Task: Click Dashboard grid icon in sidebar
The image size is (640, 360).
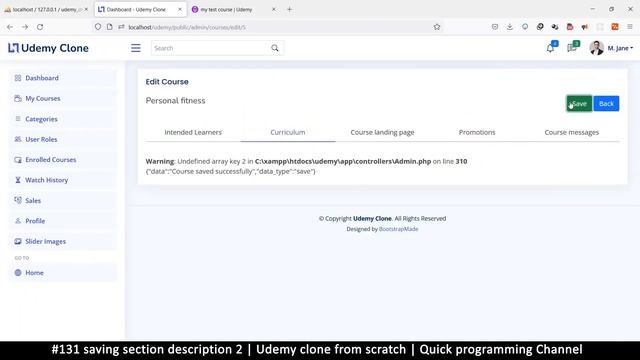Action: pyautogui.click(x=18, y=78)
